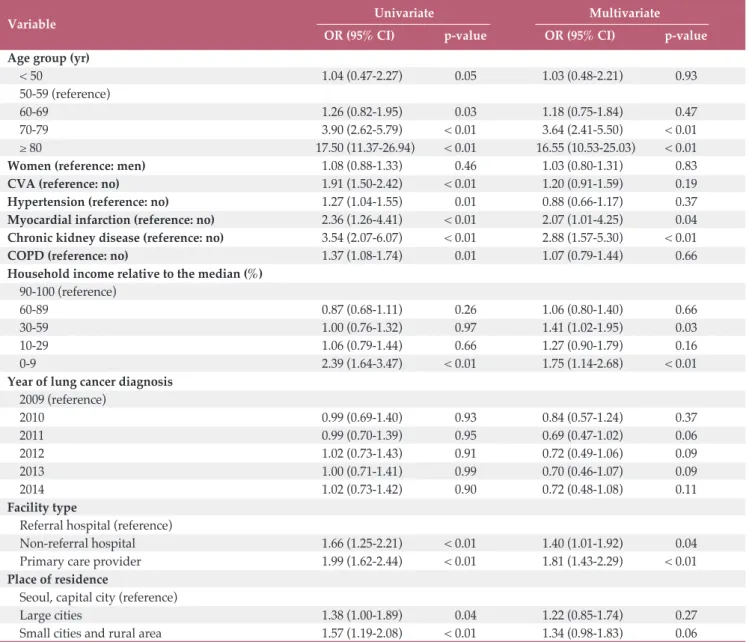The height and width of the screenshot is (642, 749).
Task: Select the value '1.81 (1.43-2.29)'
Action: [582, 562]
